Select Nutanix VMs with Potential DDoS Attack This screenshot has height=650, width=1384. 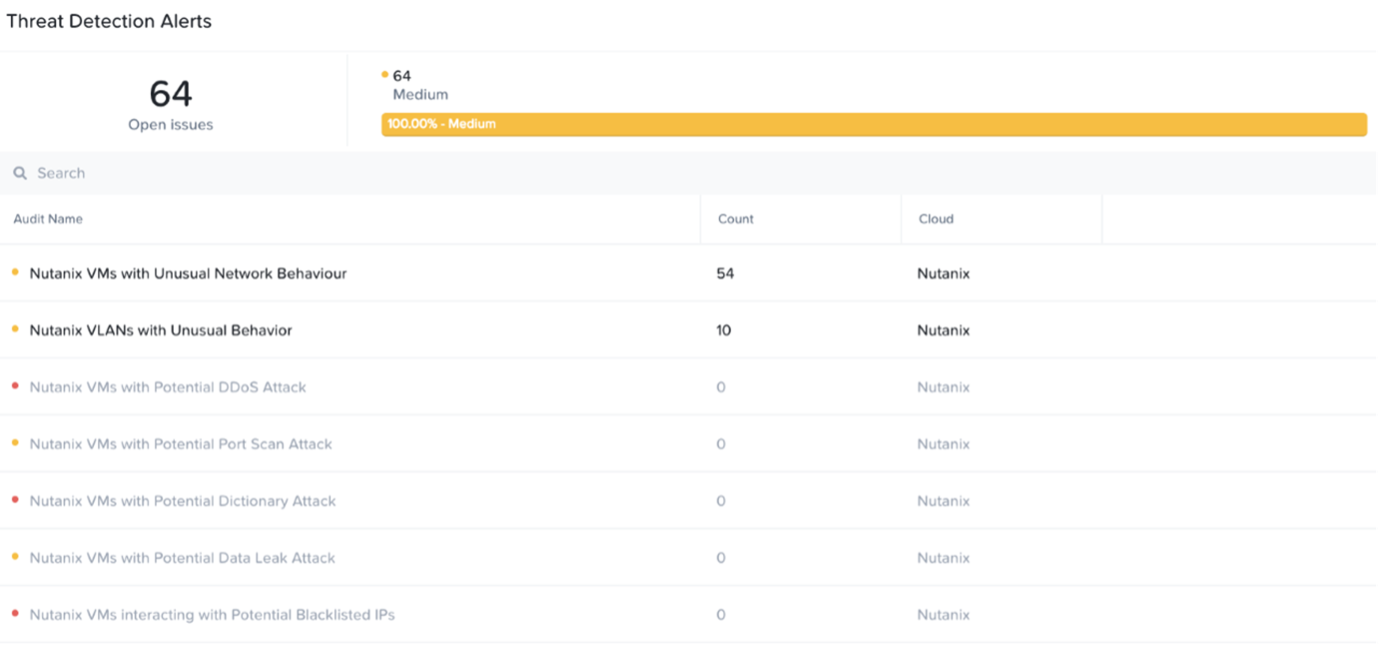click(x=168, y=387)
